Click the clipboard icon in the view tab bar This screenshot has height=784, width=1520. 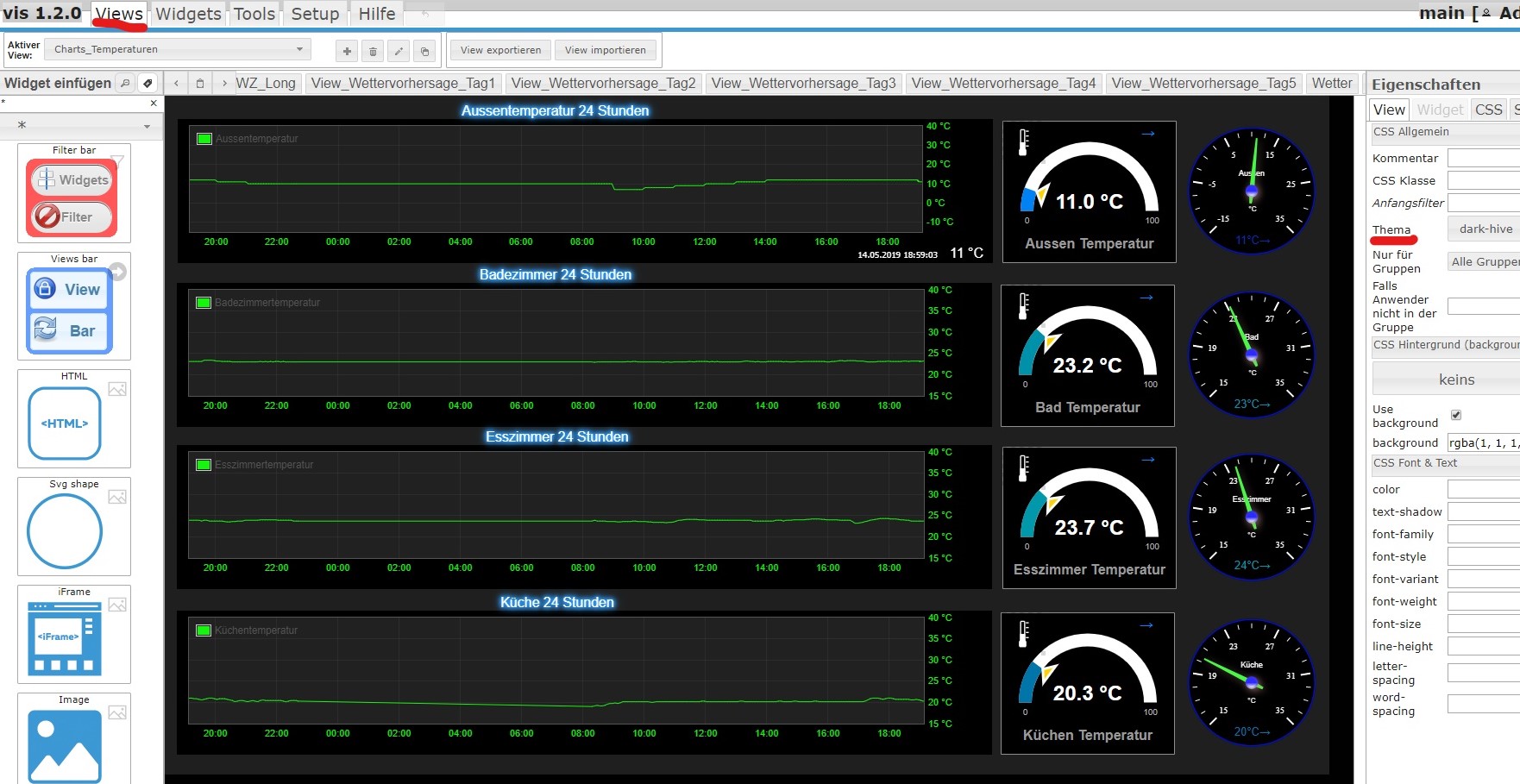[200, 84]
